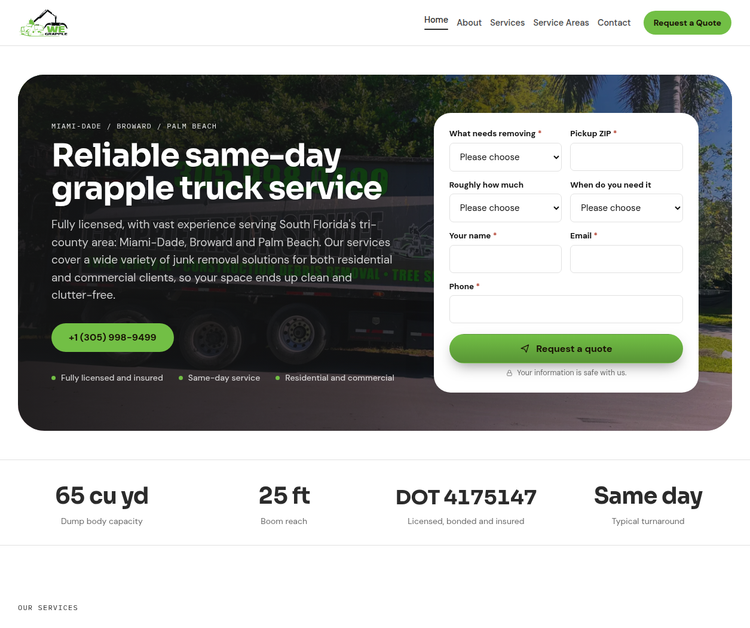Click Typical turnaround label
The image size is (750, 628).
(648, 521)
